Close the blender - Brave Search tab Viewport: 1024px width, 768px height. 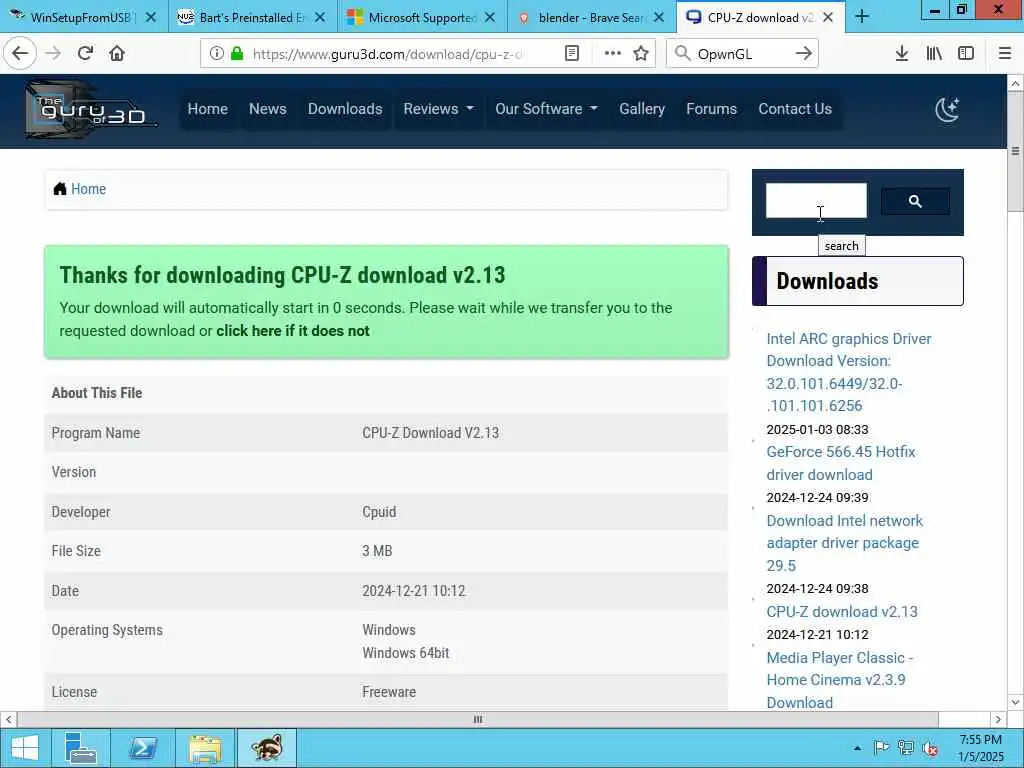click(x=659, y=17)
